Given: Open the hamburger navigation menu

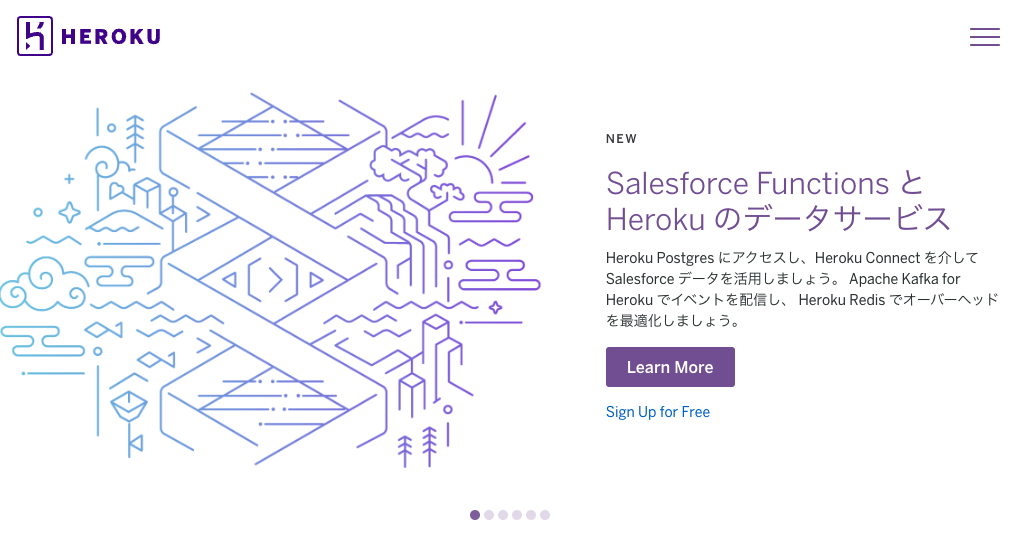Looking at the screenshot, I should tap(985, 37).
